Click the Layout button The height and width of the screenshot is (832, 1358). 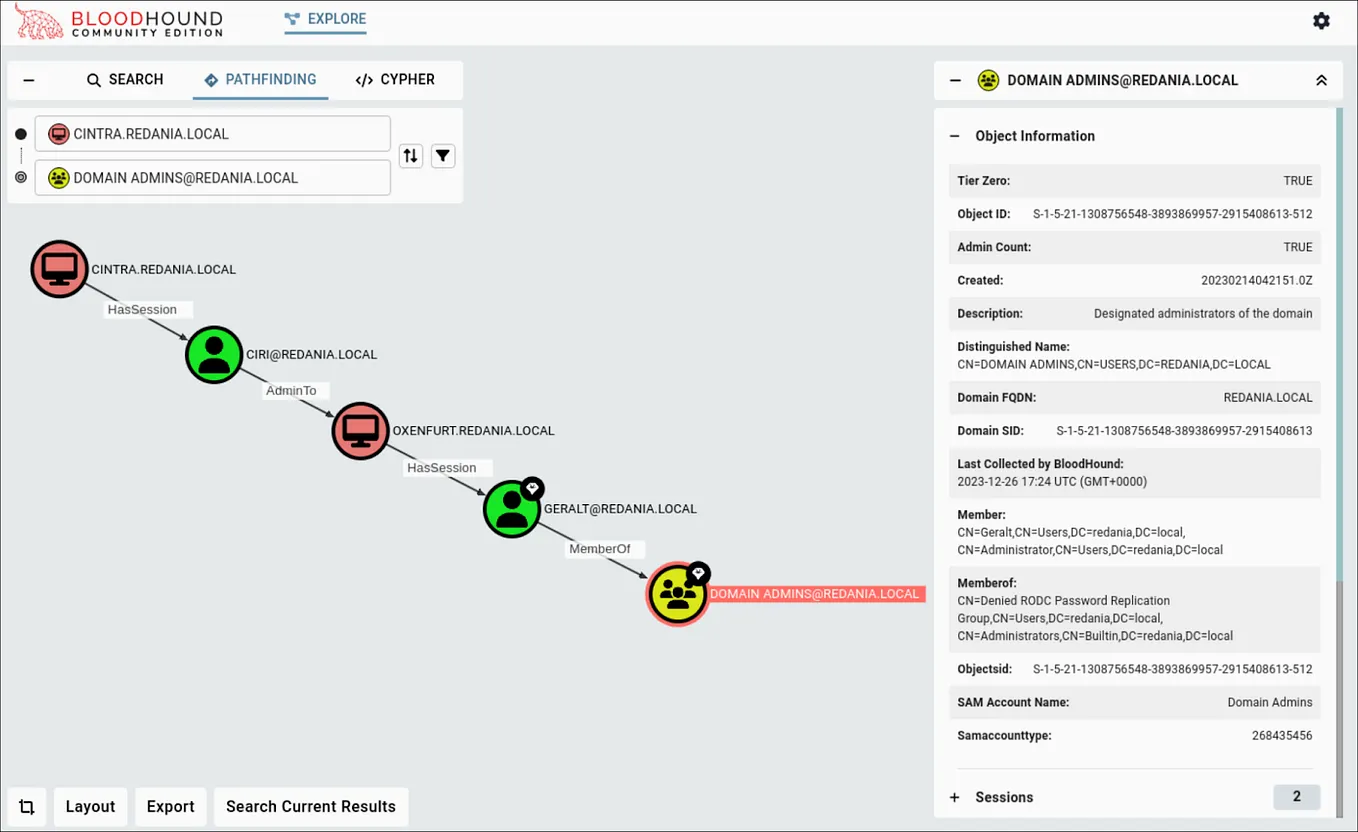click(89, 806)
